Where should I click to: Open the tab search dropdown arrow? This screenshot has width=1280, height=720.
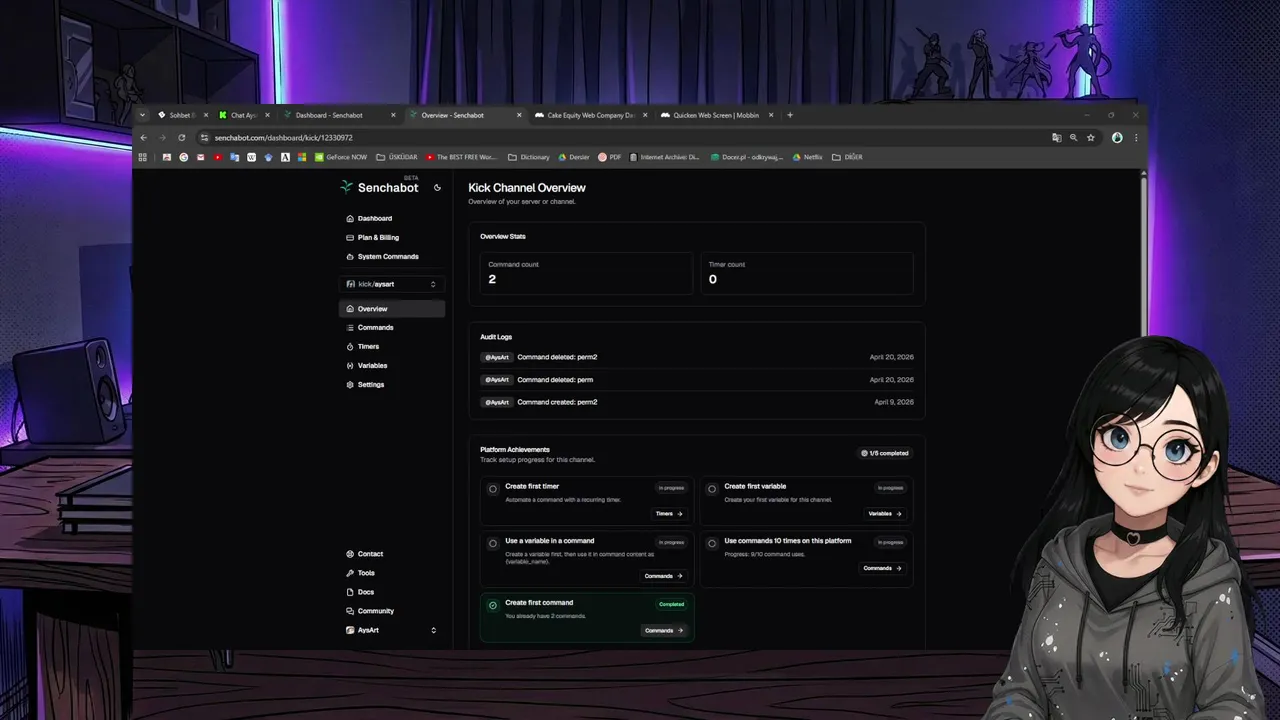click(x=143, y=115)
